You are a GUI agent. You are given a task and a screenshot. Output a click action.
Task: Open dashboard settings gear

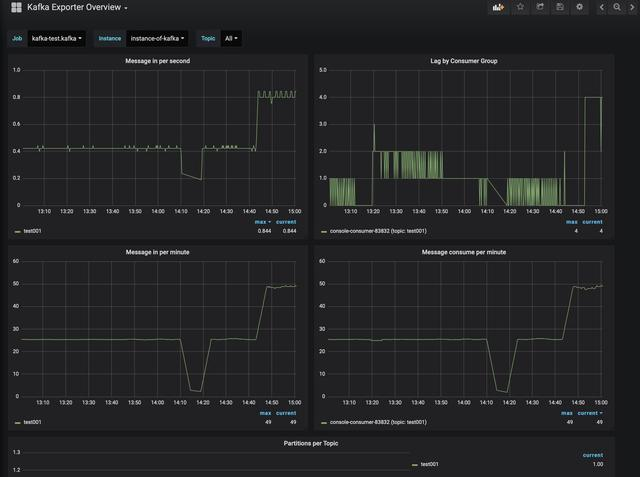click(580, 7)
